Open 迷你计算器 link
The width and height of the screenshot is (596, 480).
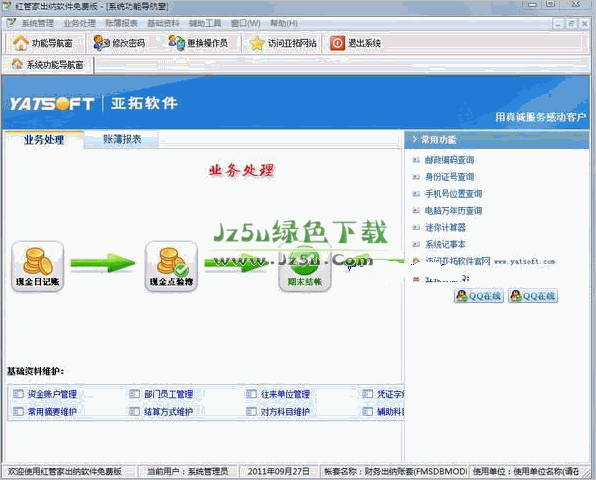(445, 227)
